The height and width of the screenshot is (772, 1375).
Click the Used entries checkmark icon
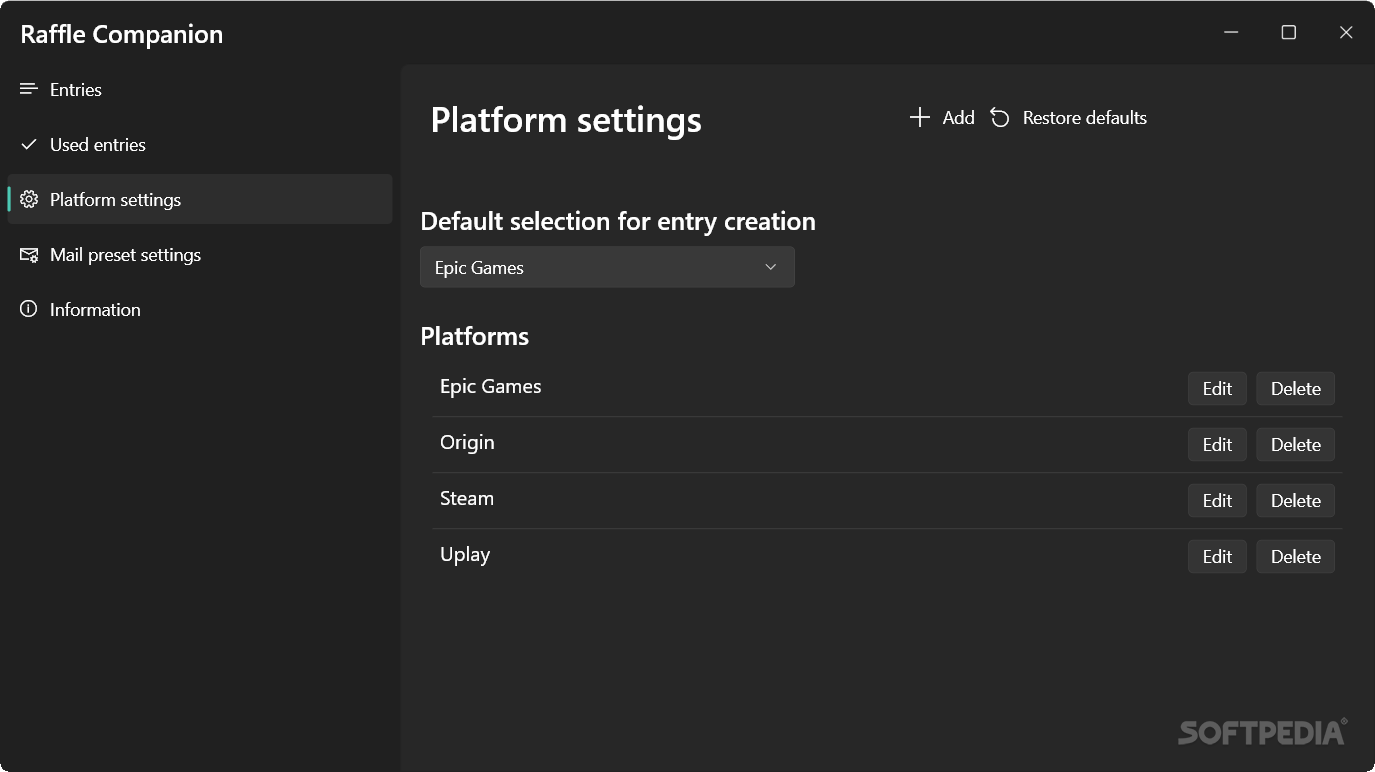pyautogui.click(x=29, y=144)
